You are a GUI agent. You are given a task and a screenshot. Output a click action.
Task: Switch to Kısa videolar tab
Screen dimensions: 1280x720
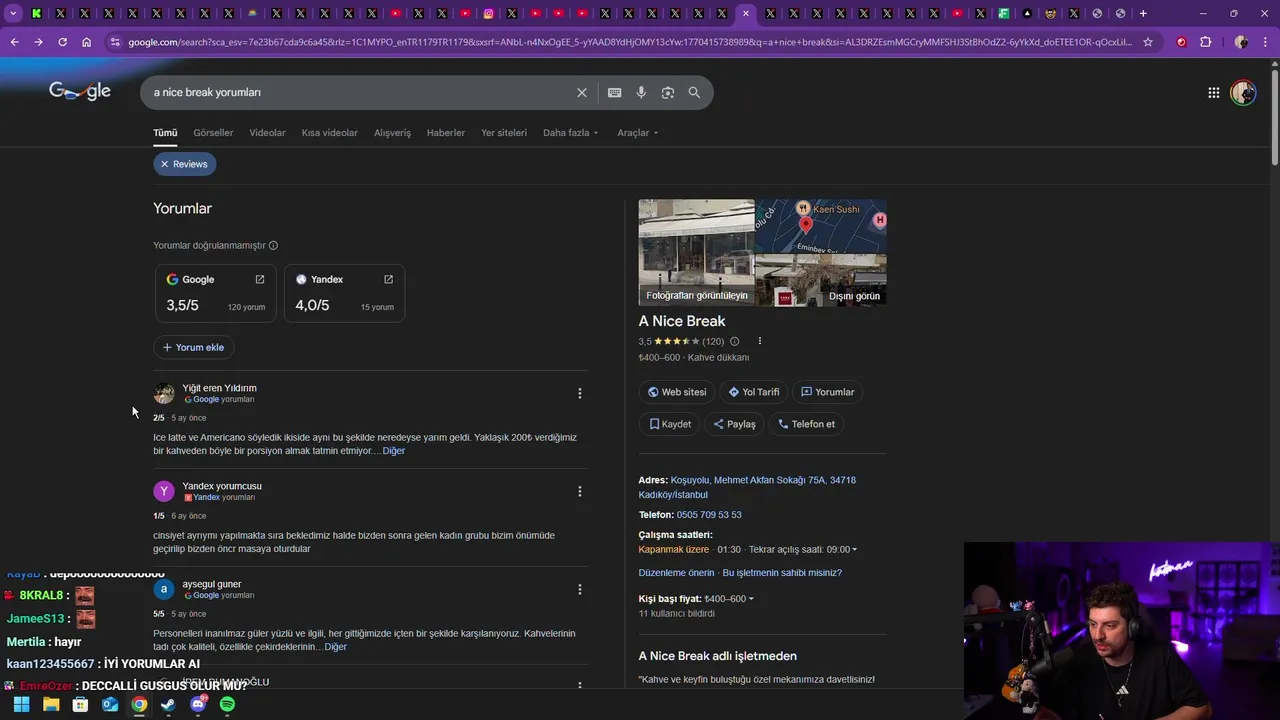[x=330, y=133]
